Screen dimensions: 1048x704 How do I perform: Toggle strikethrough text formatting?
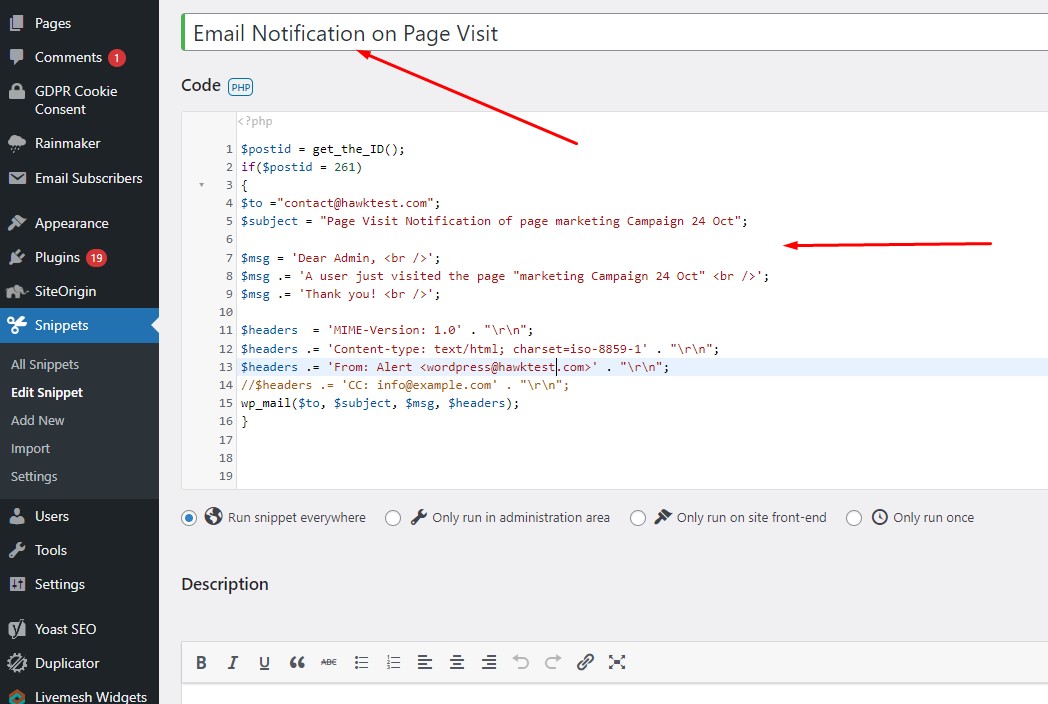click(x=329, y=662)
